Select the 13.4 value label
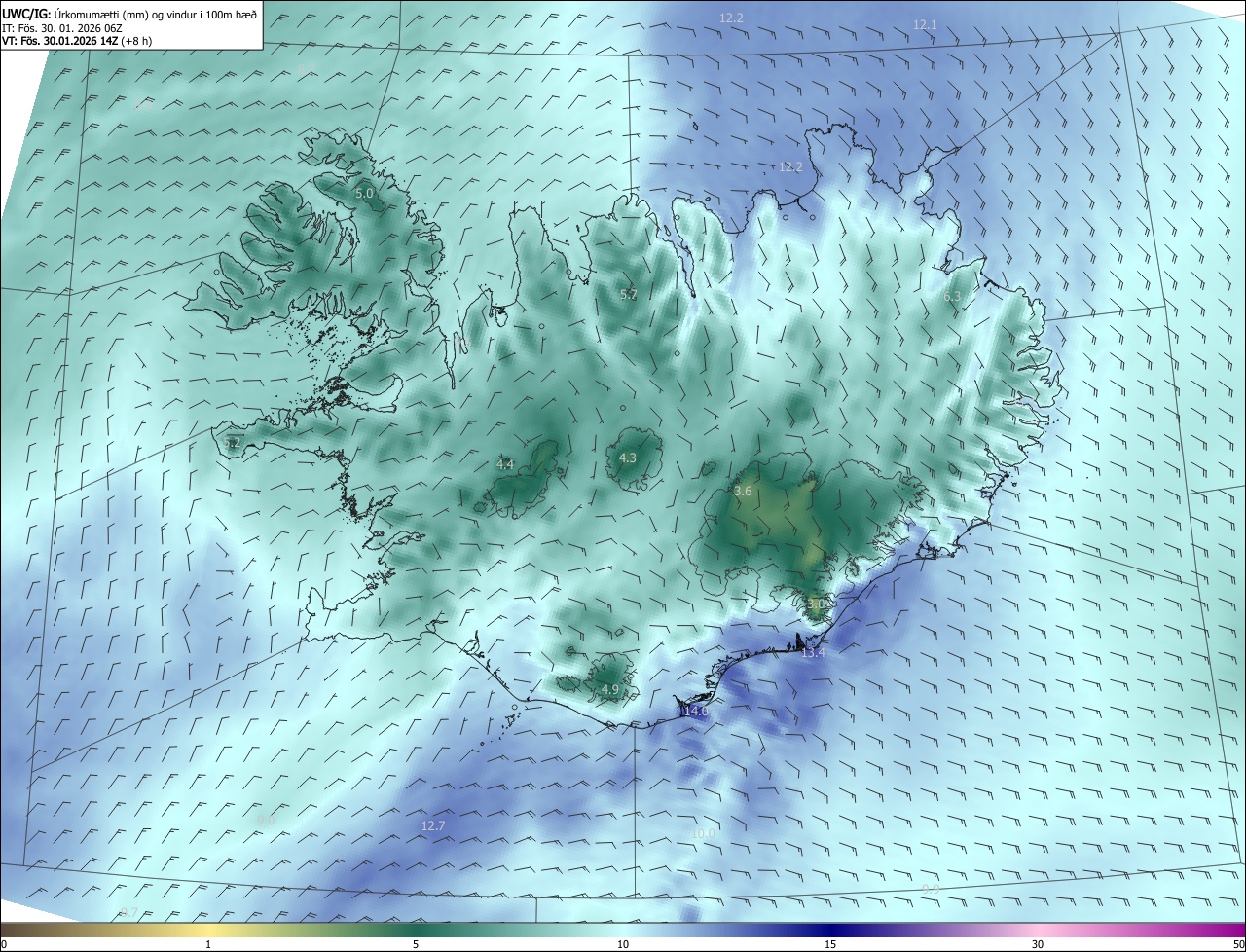Screen dimensions: 1246x952 point(813,652)
